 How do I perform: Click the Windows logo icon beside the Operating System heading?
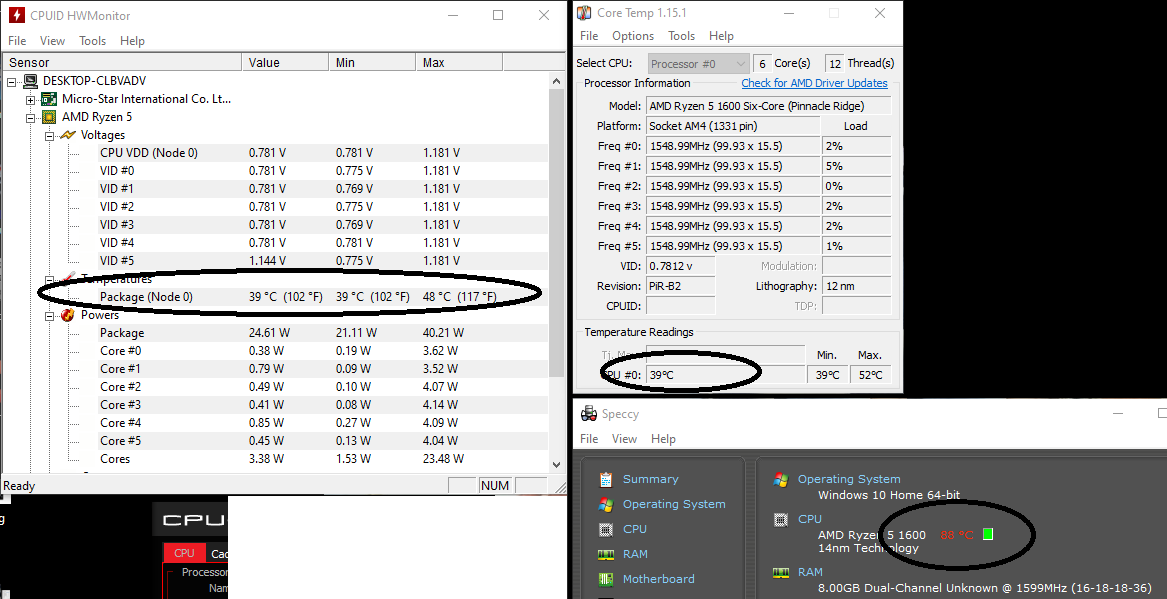(x=781, y=479)
